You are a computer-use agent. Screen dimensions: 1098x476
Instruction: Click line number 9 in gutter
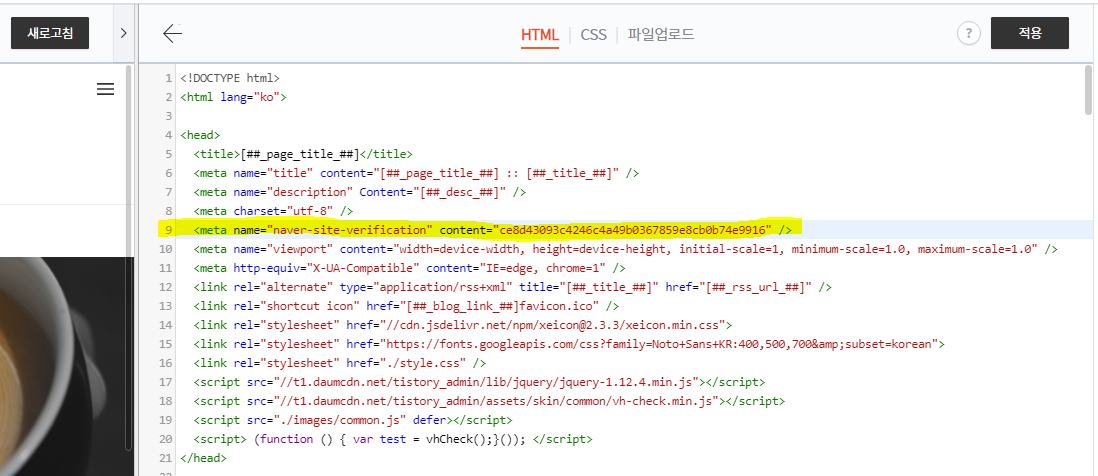(x=168, y=230)
